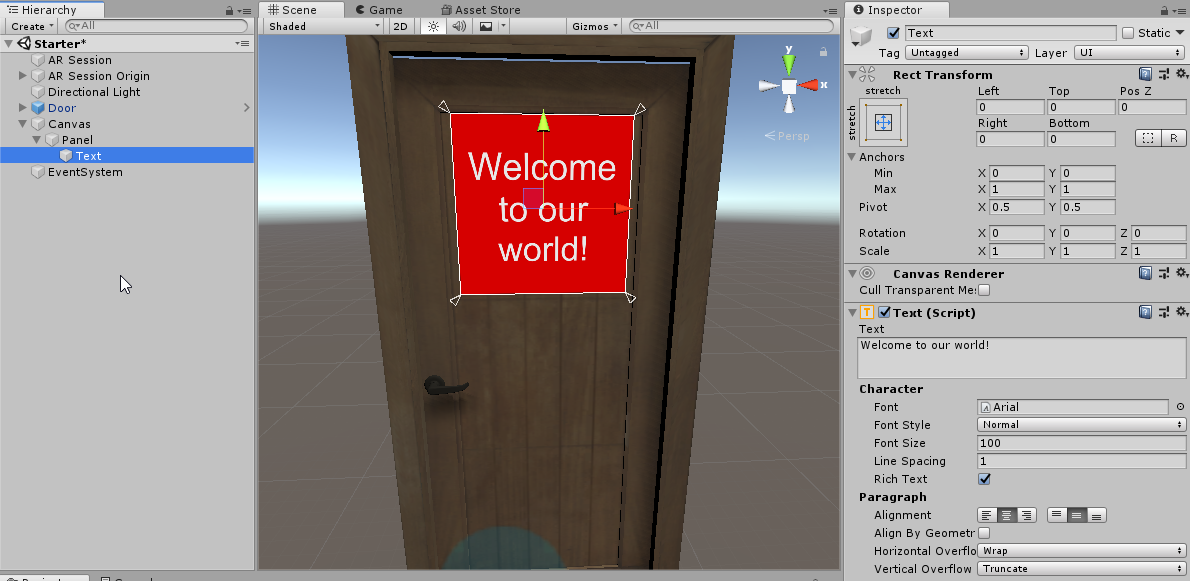The height and width of the screenshot is (581, 1190).
Task: Open Text Script help reference icon
Action: pos(1145,312)
